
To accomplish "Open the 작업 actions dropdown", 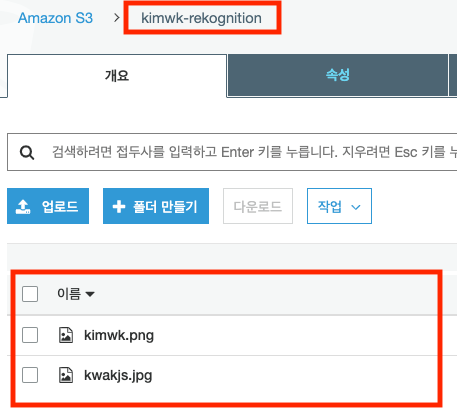I will (x=339, y=206).
